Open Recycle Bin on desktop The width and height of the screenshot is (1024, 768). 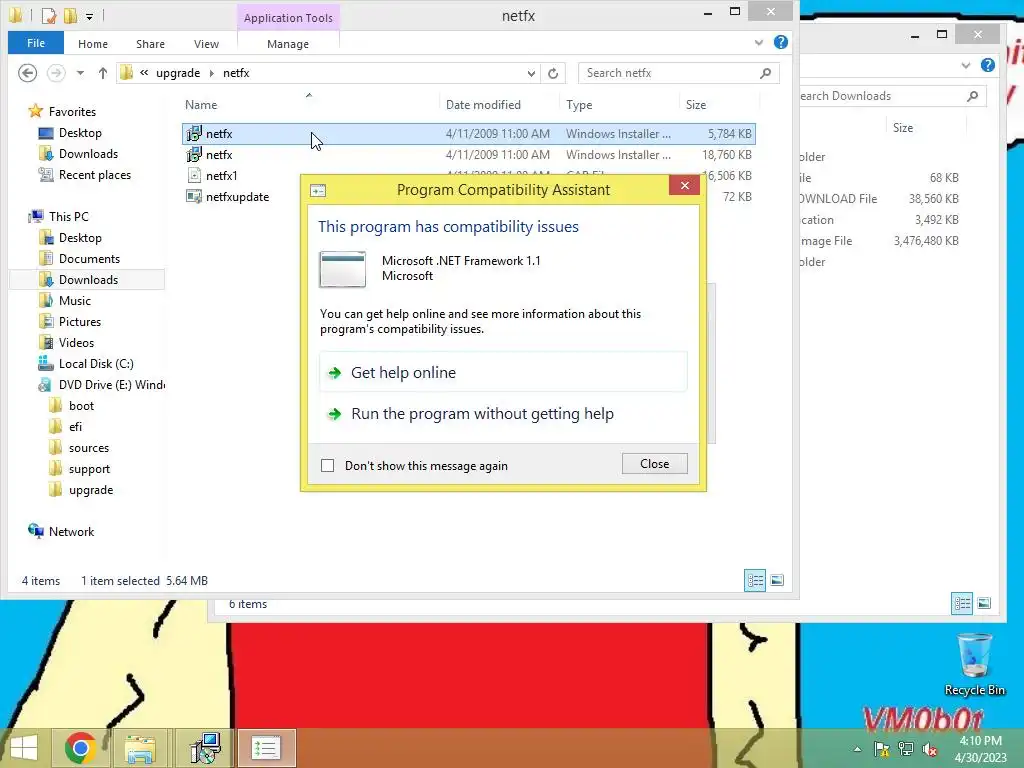tap(974, 664)
